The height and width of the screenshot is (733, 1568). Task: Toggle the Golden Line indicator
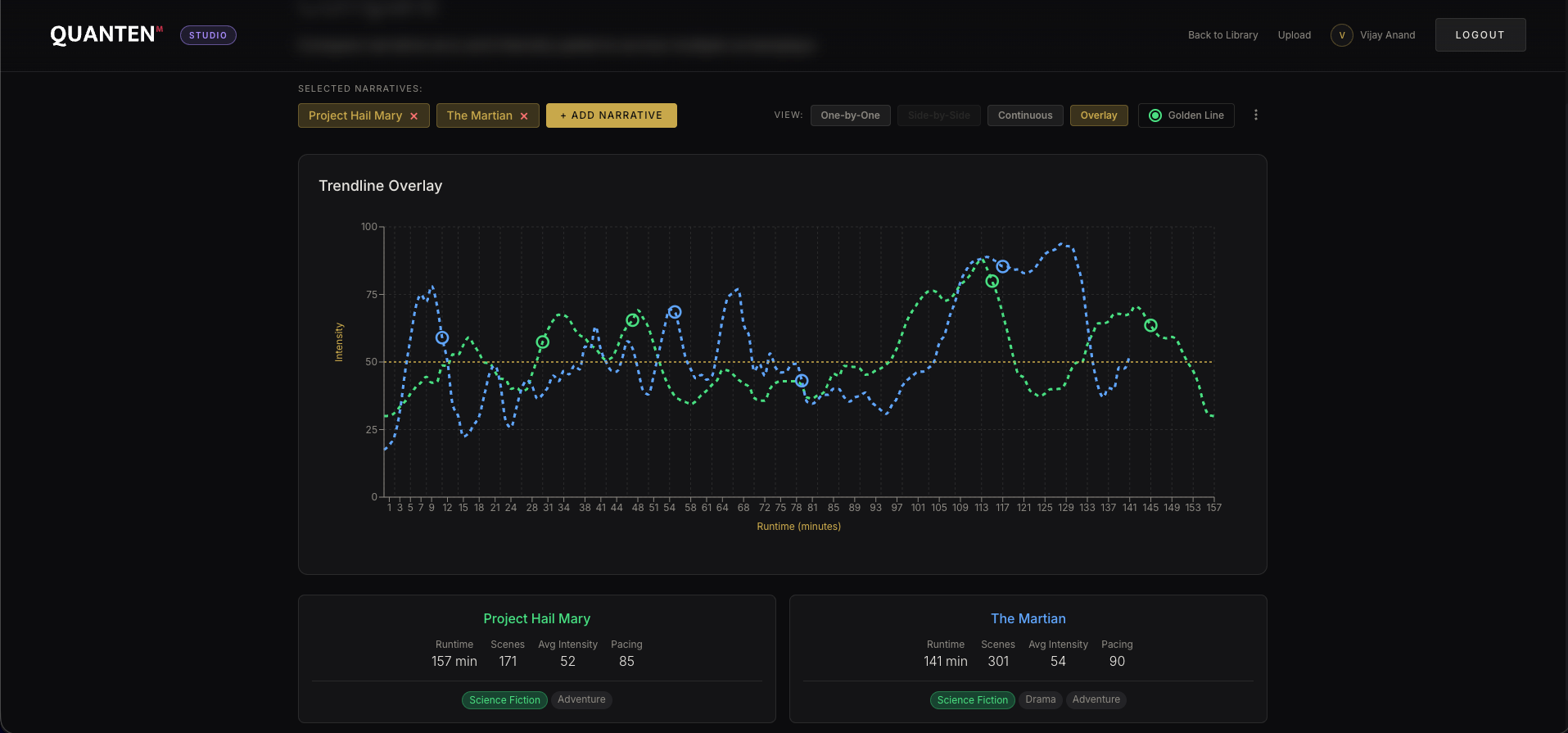pyautogui.click(x=1186, y=115)
